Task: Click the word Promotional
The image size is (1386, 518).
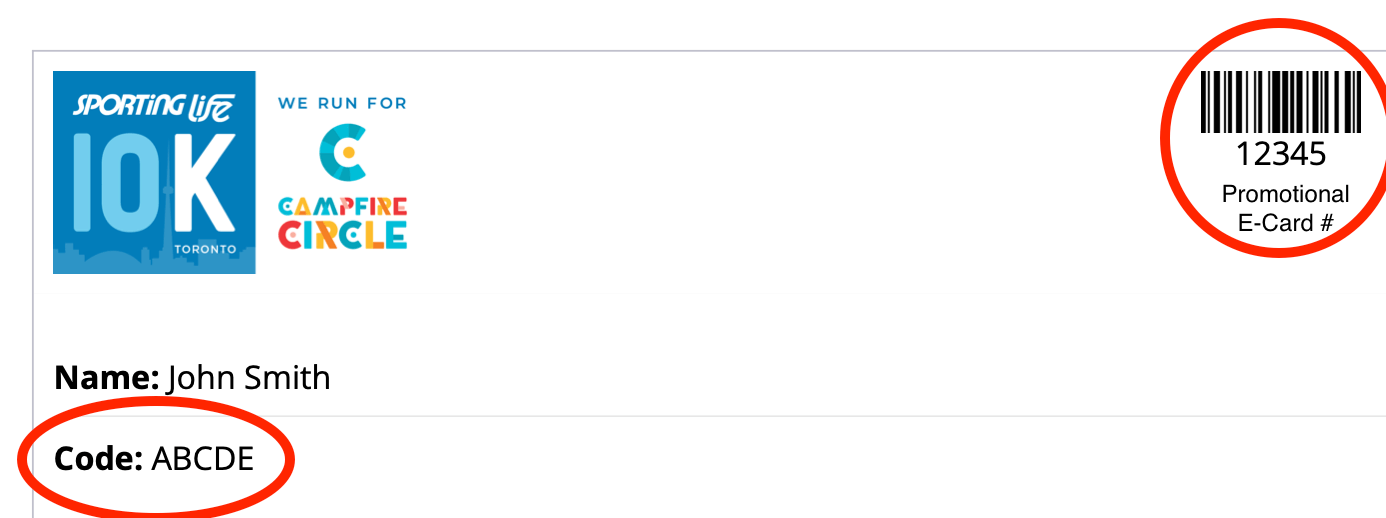Action: coord(1285,194)
